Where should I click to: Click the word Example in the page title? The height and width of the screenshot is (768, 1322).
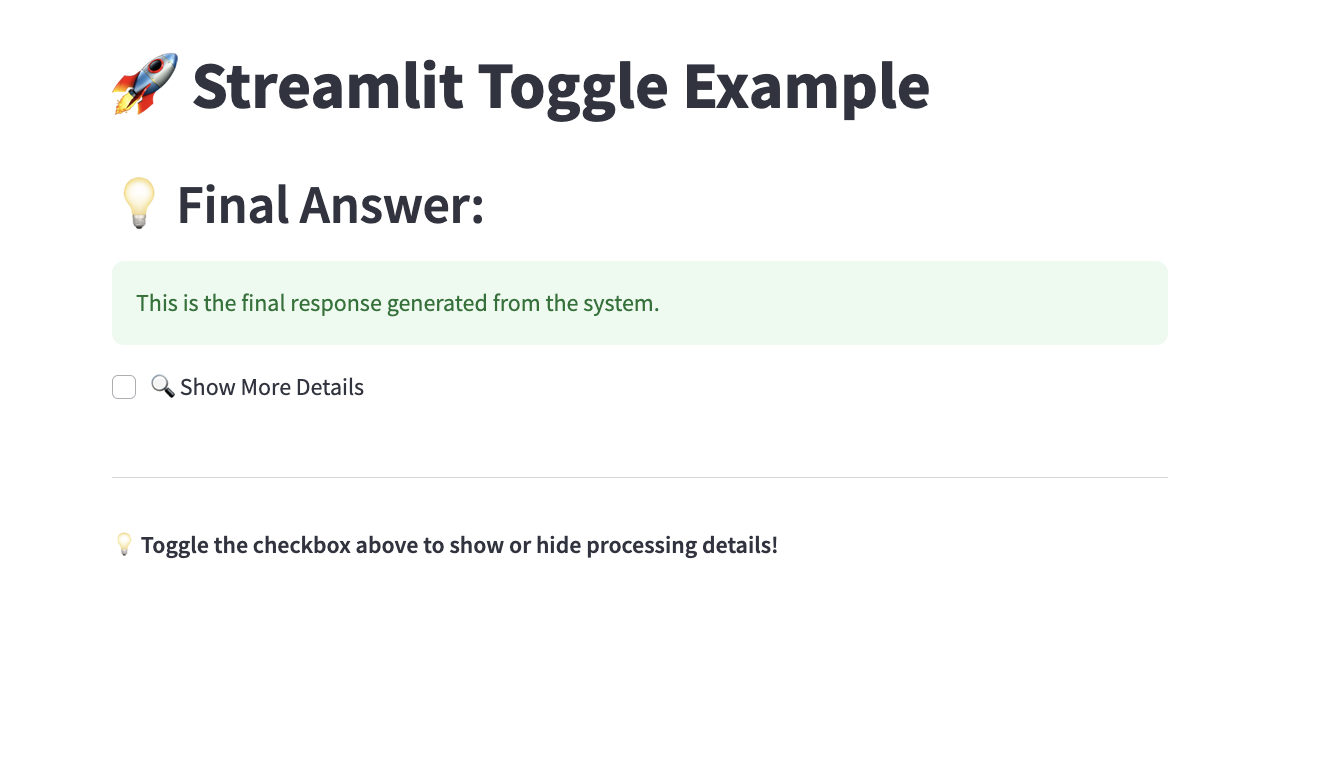point(807,88)
